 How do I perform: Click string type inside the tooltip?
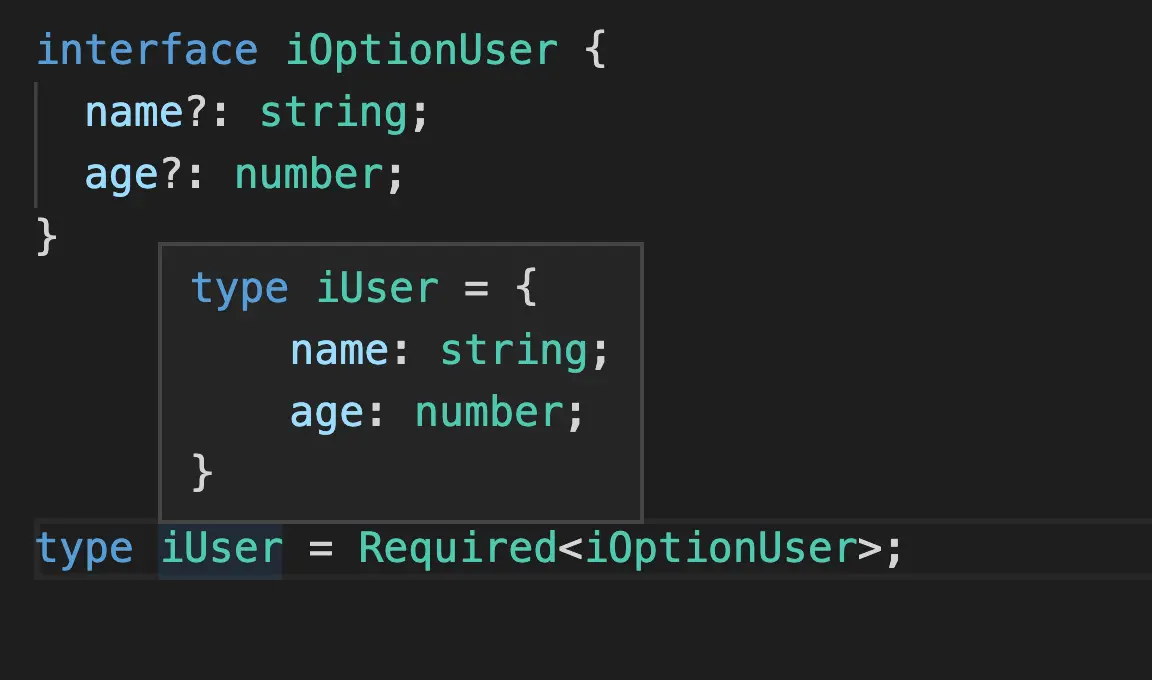pos(514,350)
